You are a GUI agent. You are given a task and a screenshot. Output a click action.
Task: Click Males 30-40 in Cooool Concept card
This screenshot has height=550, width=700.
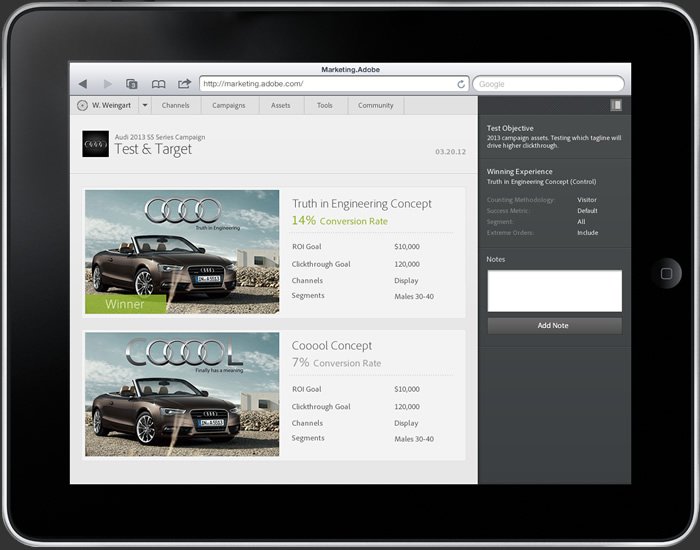click(x=414, y=439)
